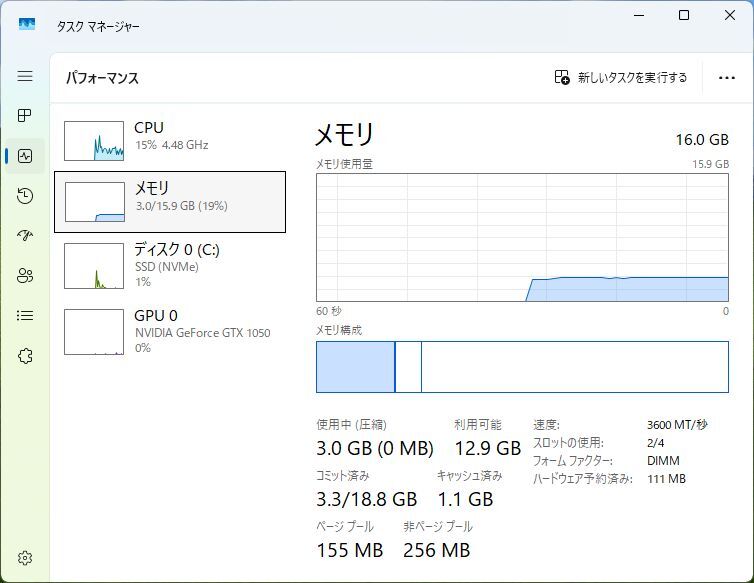Select the Performance page icon

[x=25, y=156]
